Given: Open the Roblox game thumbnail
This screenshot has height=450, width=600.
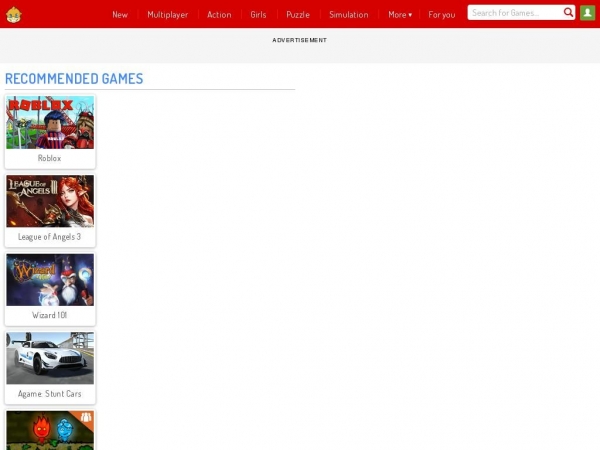Looking at the screenshot, I should pos(50,122).
